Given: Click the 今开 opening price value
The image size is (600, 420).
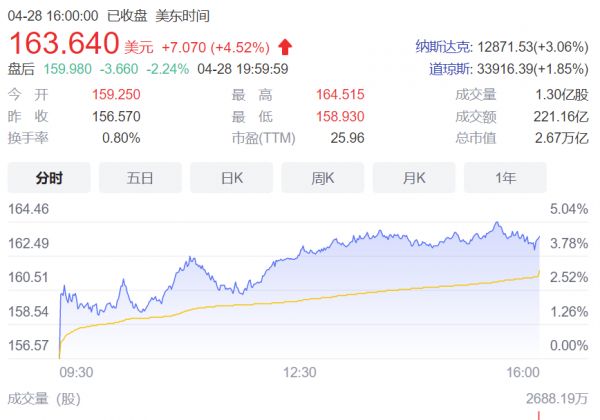Looking at the screenshot, I should tap(113, 97).
